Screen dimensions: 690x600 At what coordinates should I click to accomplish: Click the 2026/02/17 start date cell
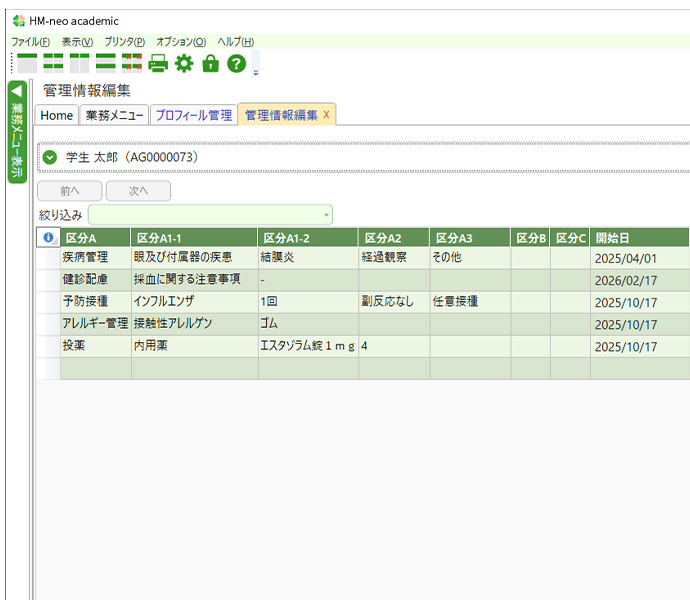[640, 280]
